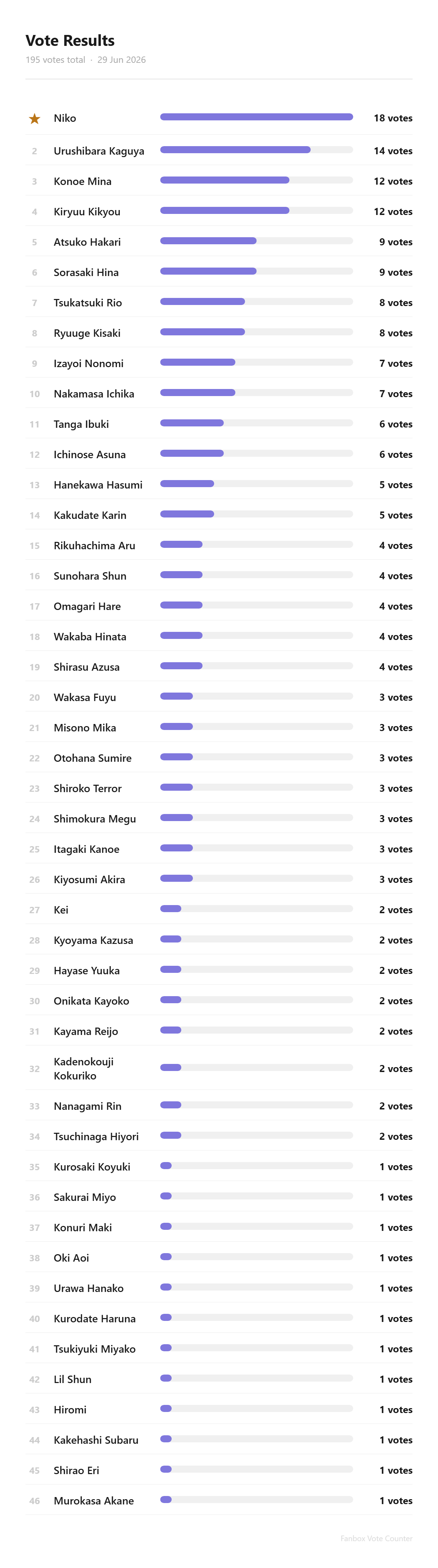The width and height of the screenshot is (438, 1568).
Task: Select the Tsuchinaga Hiyori entry
Action: coord(219,1136)
